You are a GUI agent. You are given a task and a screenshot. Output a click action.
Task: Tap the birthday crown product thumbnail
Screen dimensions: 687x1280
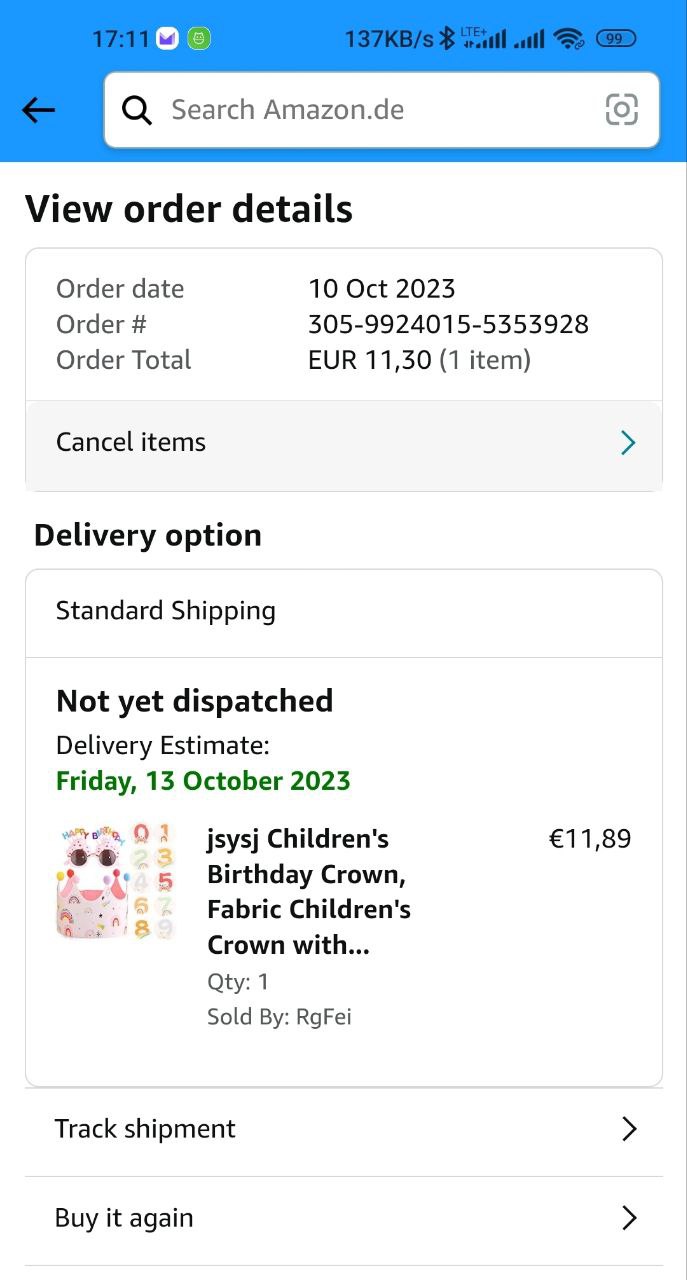[115, 881]
